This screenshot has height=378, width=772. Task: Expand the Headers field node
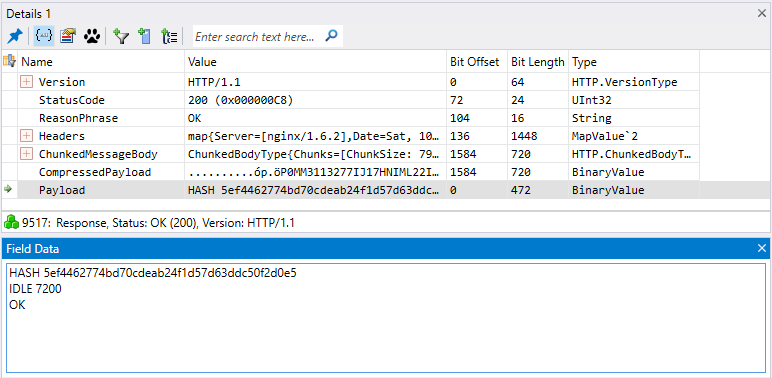[26, 136]
